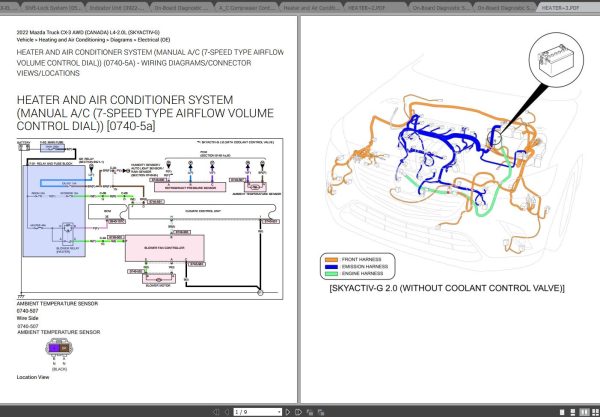The image size is (600, 417).
Task: Open the Heater and Air Condit... tab
Action: click(311, 7)
